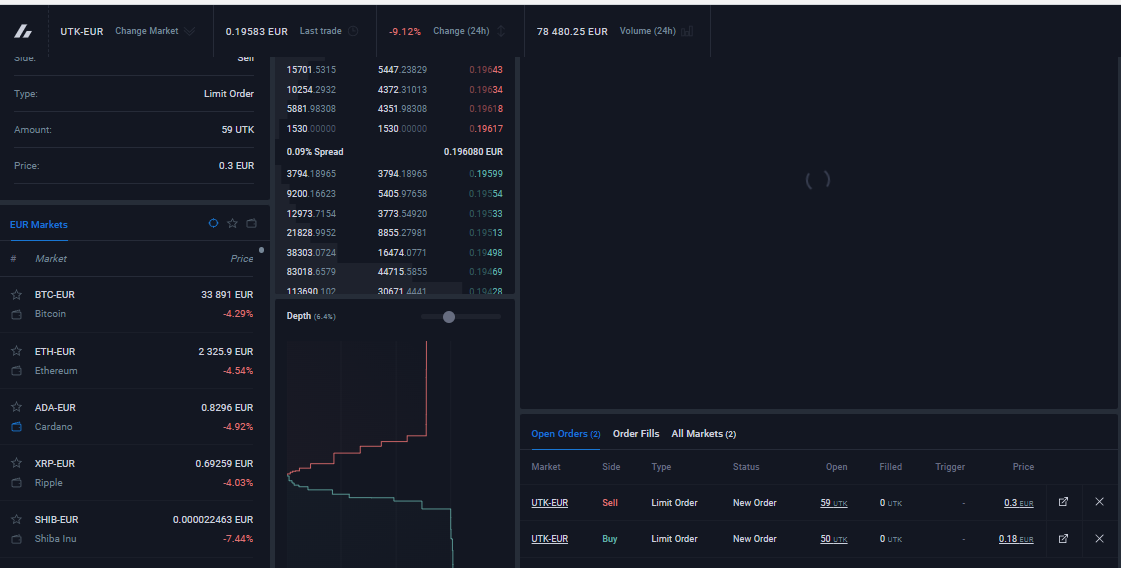Adjust the Depth chart slider handle
Screen dimensions: 1121x568
pos(449,317)
